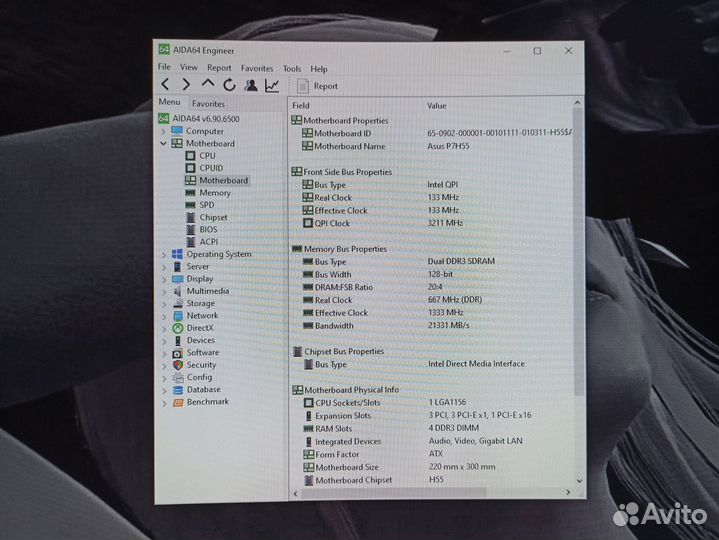Select the SPD item icon

pos(190,205)
